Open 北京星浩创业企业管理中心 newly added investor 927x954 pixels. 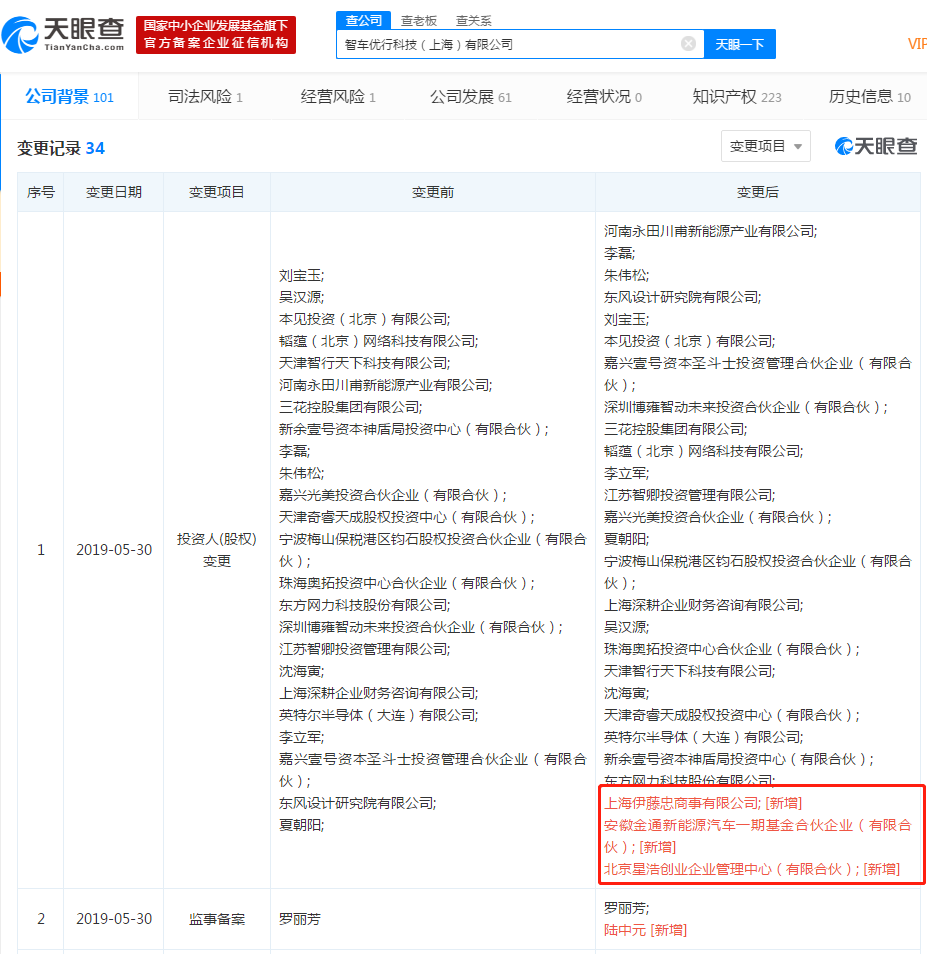731,869
